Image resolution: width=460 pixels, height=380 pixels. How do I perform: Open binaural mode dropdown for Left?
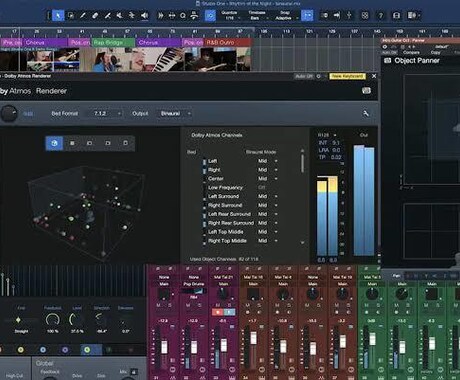point(268,161)
